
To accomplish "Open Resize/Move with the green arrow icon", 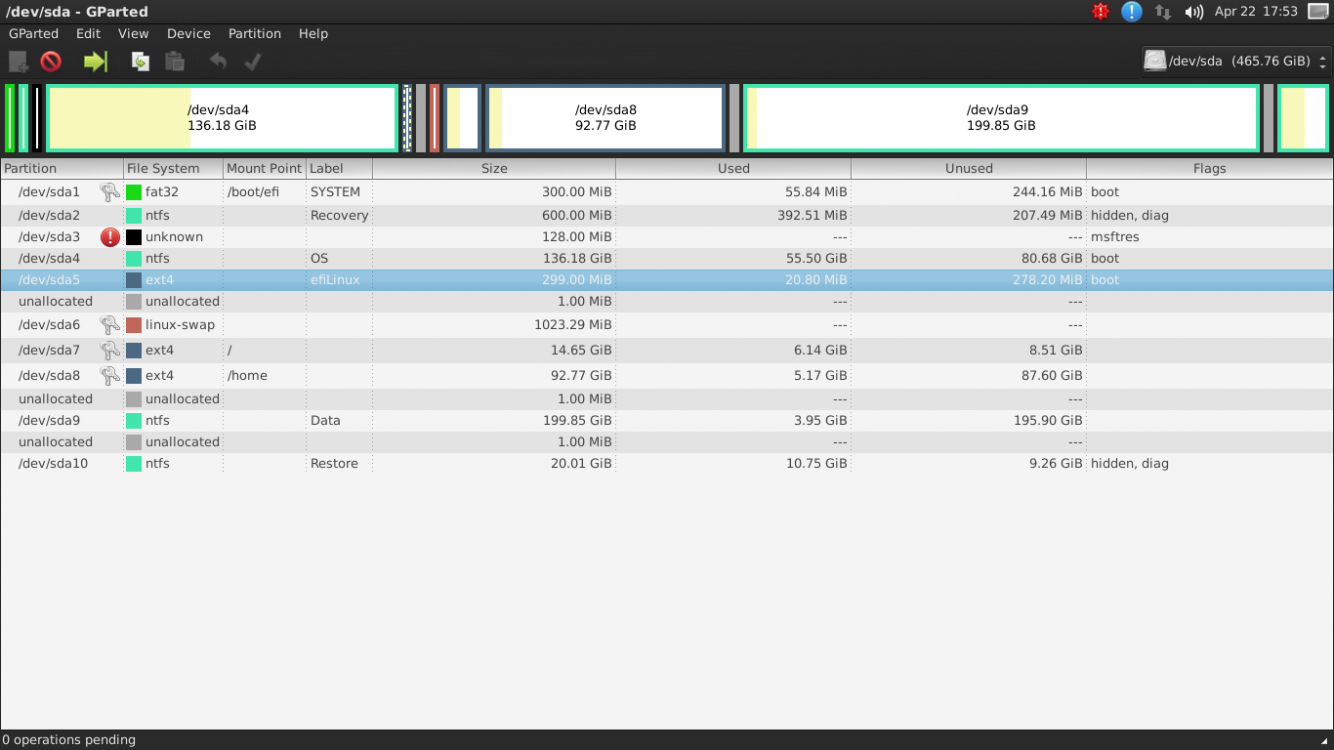I will [95, 62].
